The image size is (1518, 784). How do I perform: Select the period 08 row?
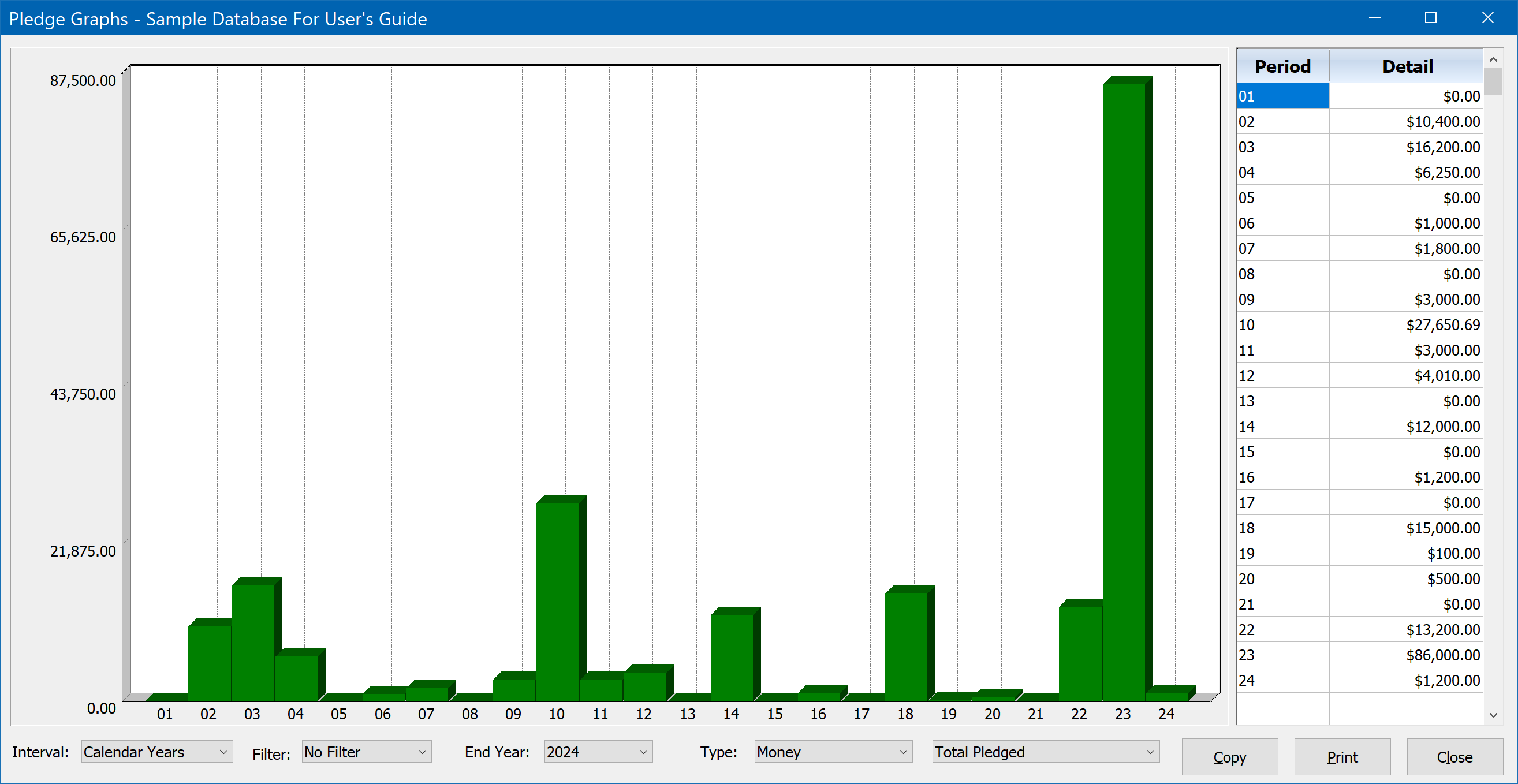pyautogui.click(x=1359, y=273)
